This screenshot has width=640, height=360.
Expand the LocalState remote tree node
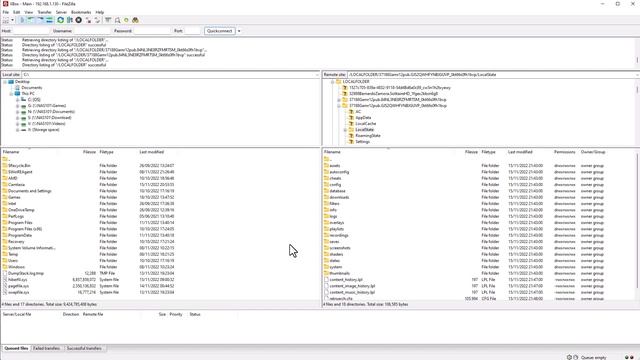pyautogui.click(x=345, y=130)
